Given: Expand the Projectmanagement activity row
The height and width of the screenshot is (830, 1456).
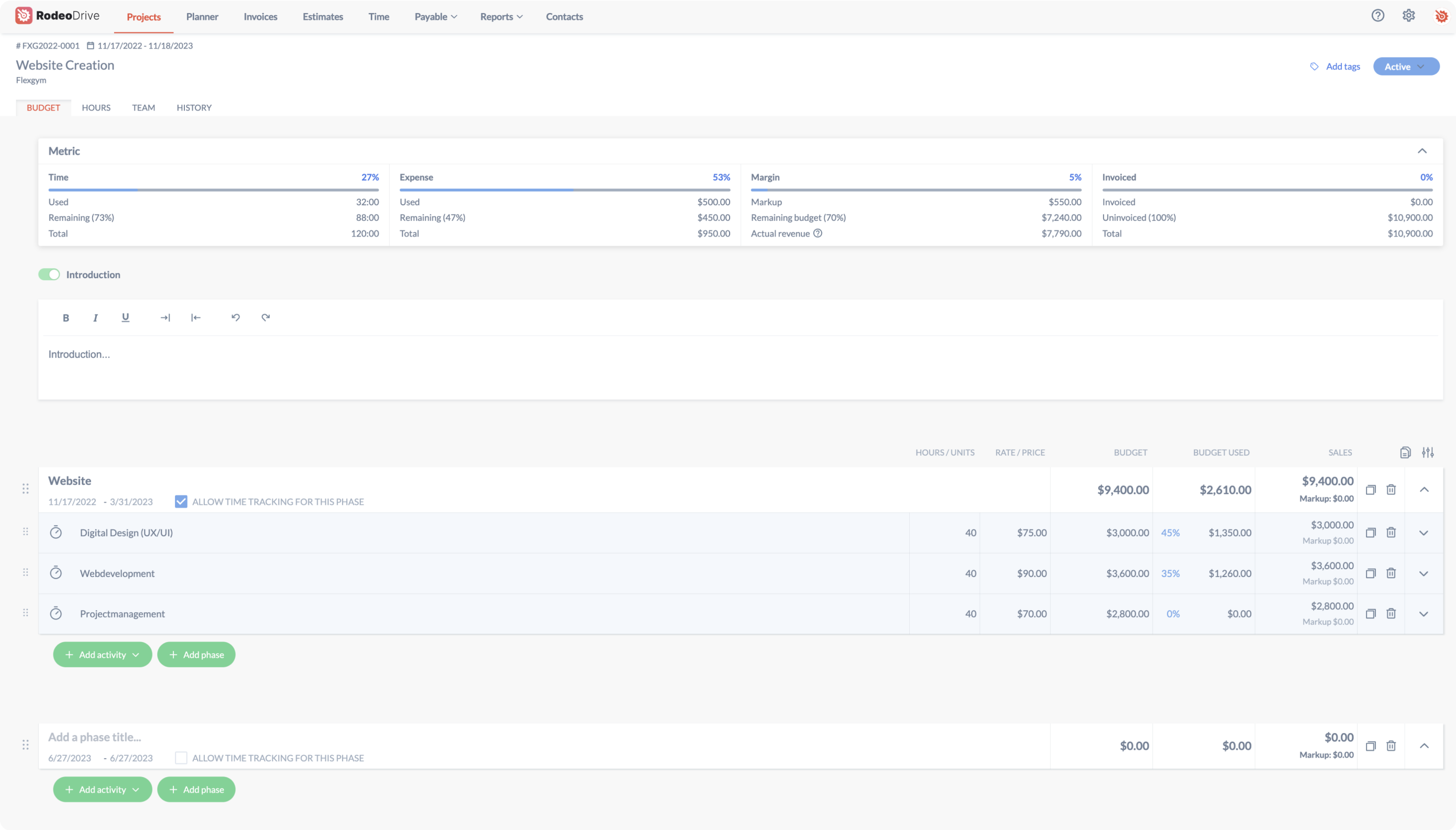Looking at the screenshot, I should [1424, 614].
